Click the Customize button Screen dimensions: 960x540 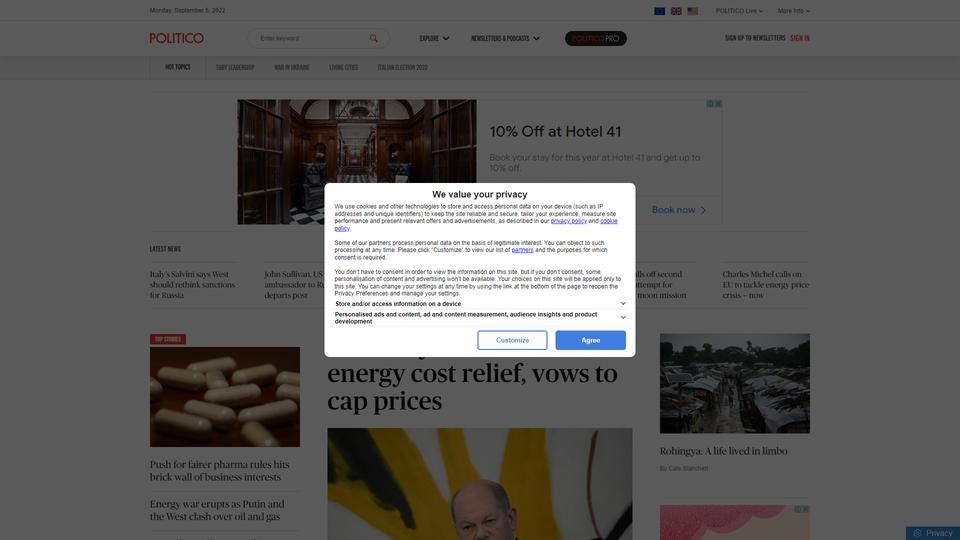[512, 340]
